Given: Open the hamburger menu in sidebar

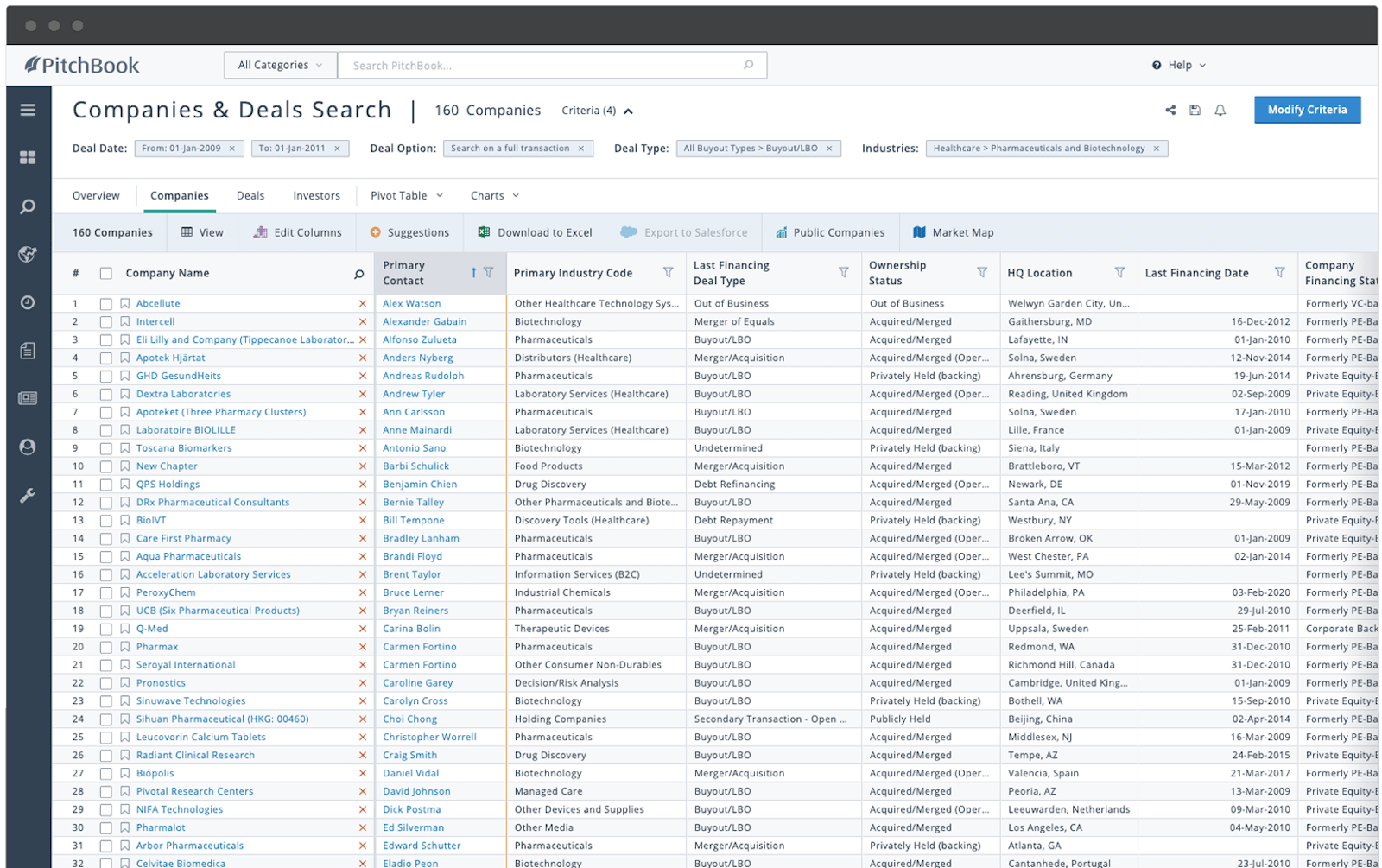Looking at the screenshot, I should (28, 110).
